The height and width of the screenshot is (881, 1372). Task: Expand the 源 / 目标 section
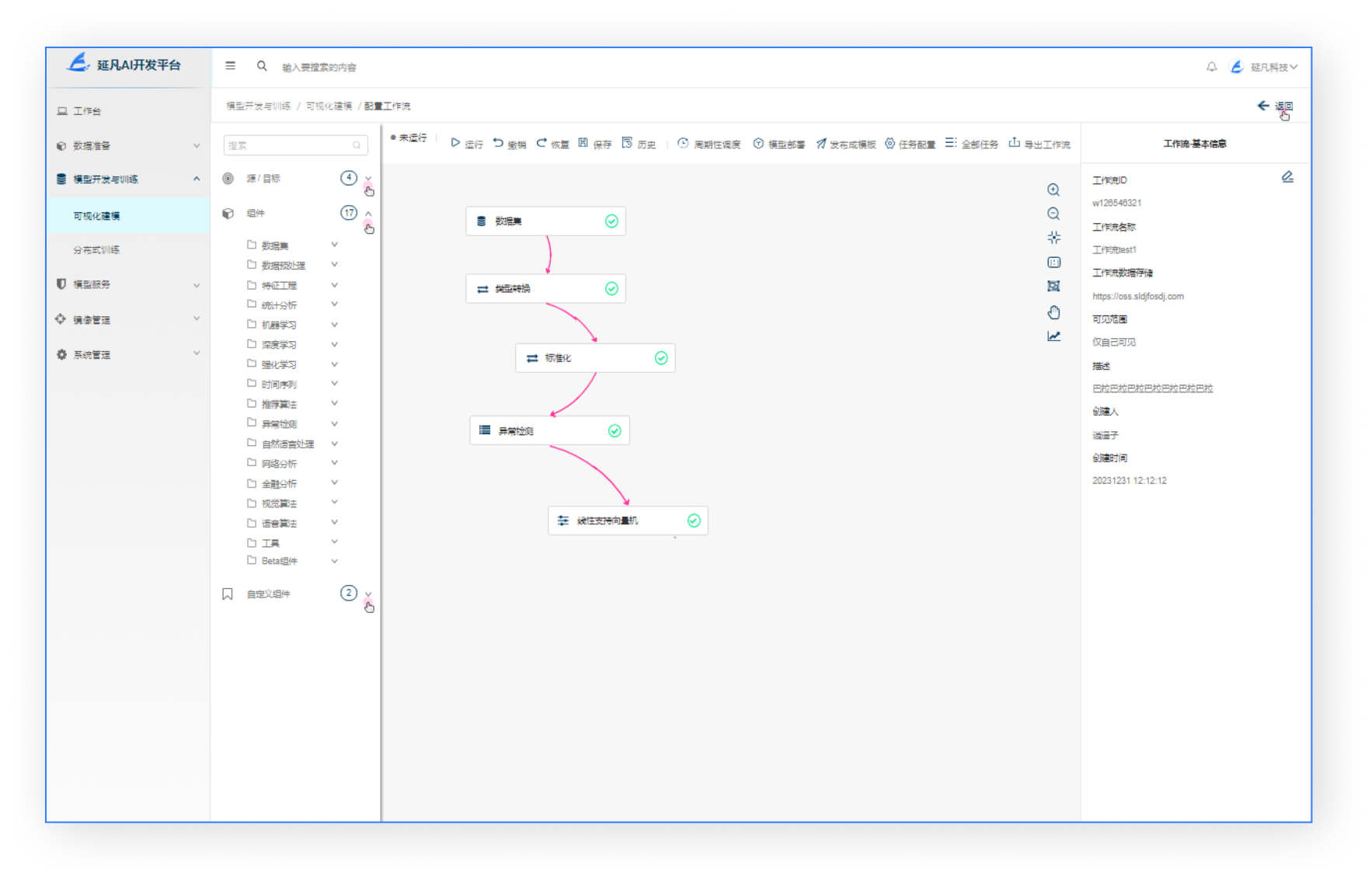tap(368, 179)
